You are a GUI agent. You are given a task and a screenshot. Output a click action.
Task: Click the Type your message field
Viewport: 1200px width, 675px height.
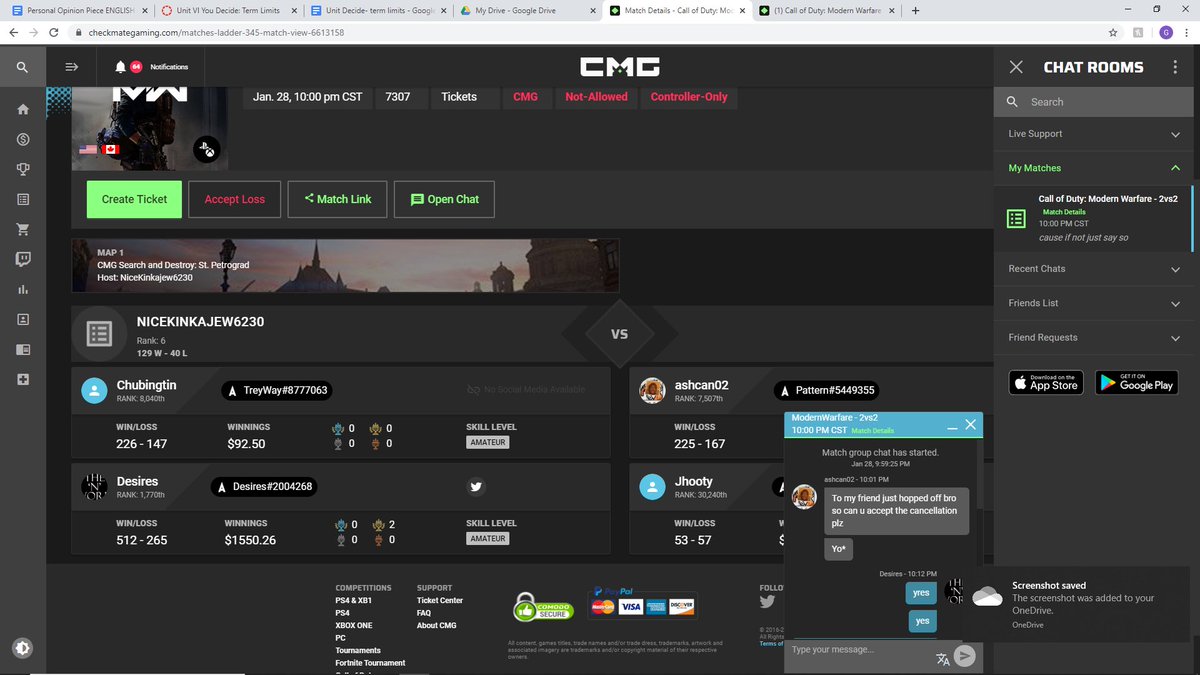click(858, 650)
